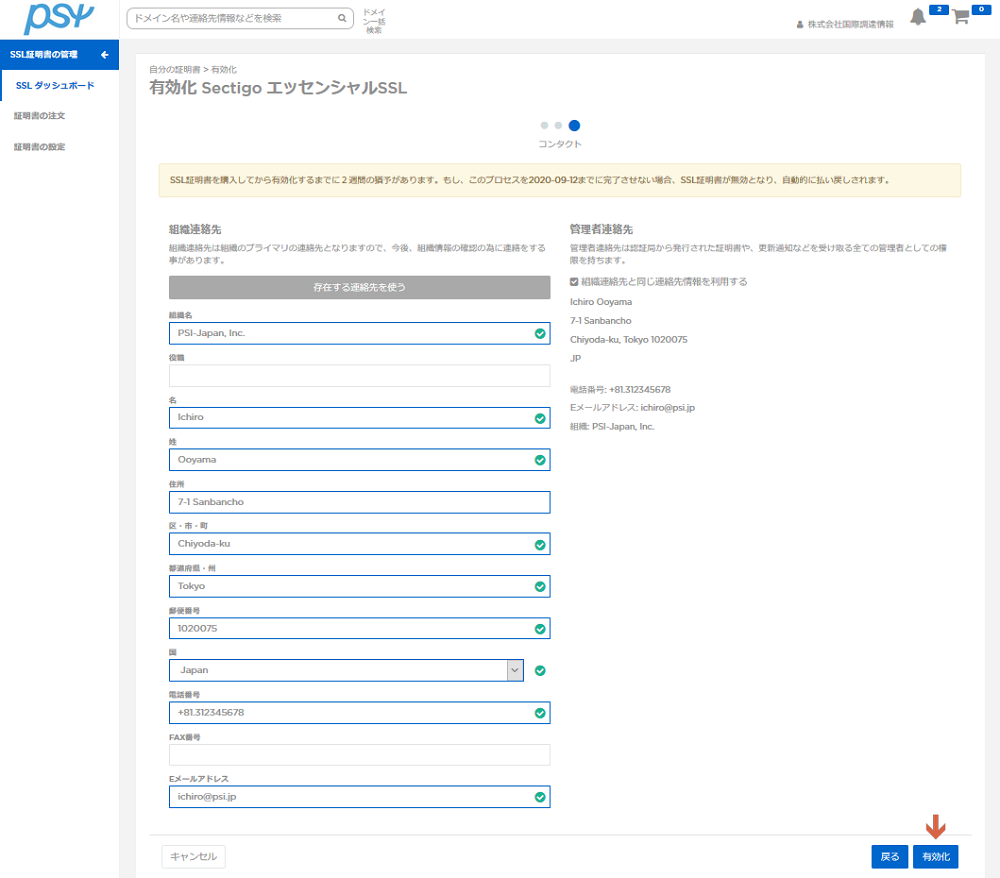
Task: Click the 組織連絡先 heading
Action: 195,230
